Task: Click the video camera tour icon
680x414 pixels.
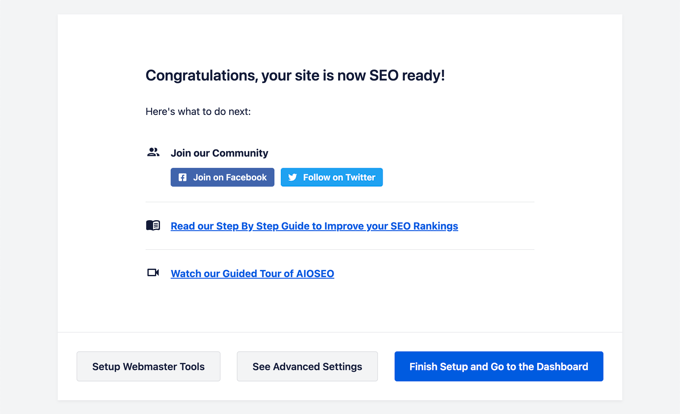Action: pos(153,273)
